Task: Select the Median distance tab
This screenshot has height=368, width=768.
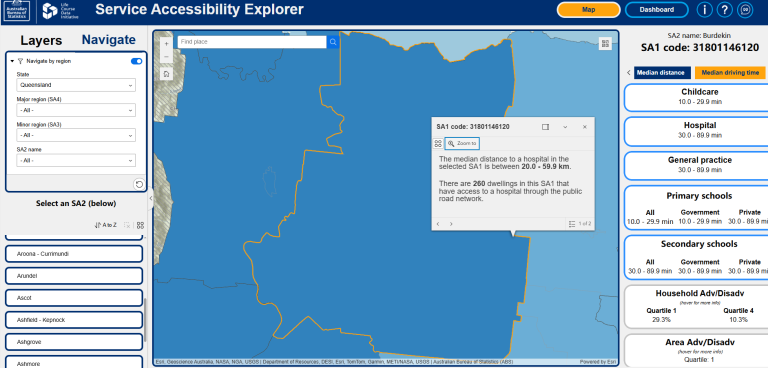Action: point(662,73)
